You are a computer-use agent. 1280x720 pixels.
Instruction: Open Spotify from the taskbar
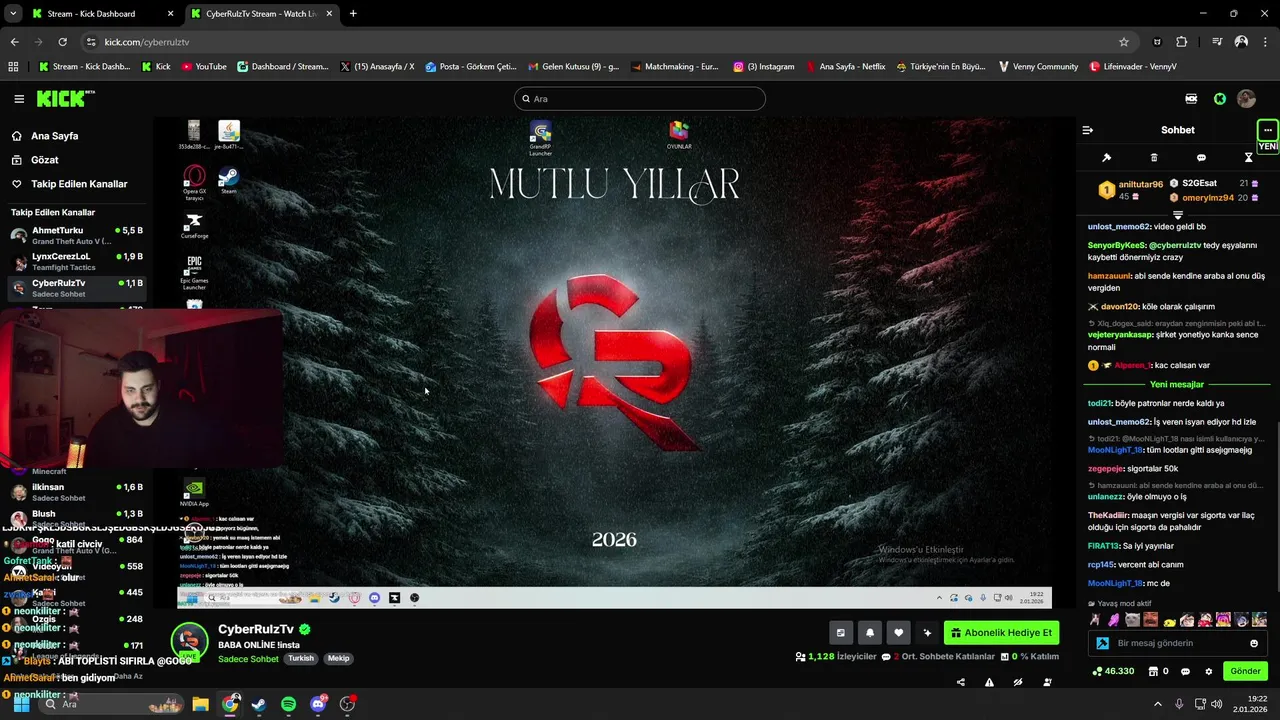pyautogui.click(x=288, y=704)
